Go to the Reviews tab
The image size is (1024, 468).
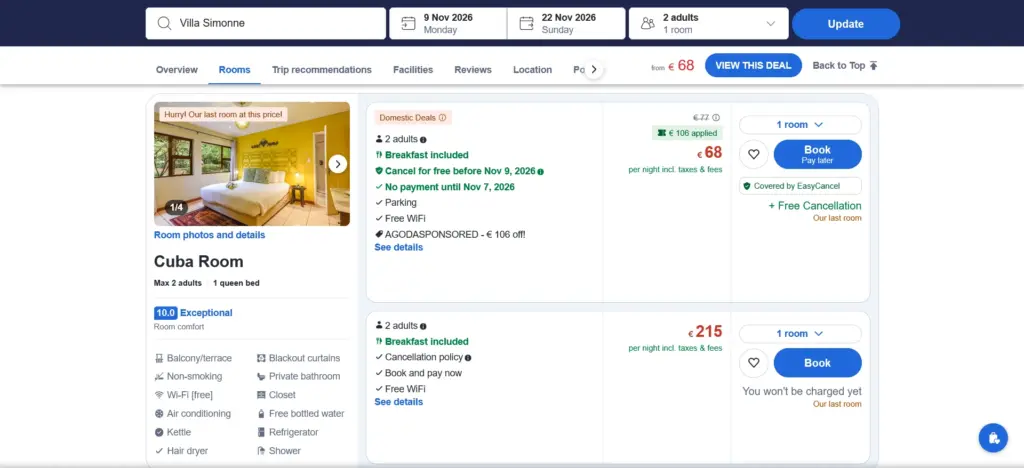click(x=473, y=70)
